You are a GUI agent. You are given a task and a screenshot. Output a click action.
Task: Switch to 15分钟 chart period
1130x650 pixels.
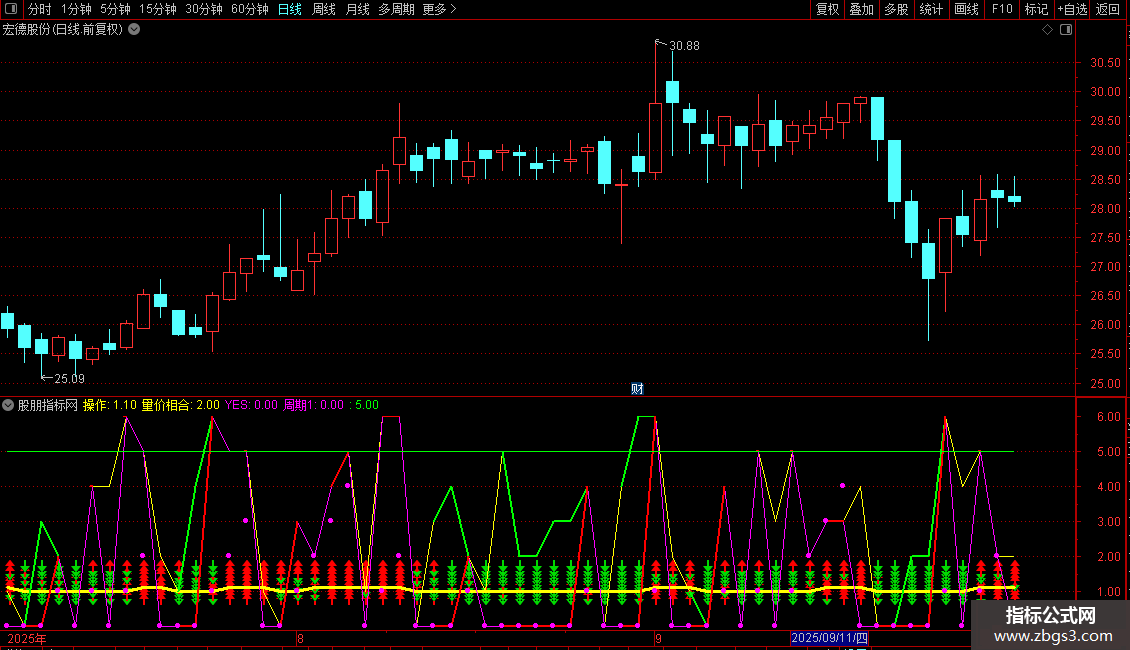point(158,9)
